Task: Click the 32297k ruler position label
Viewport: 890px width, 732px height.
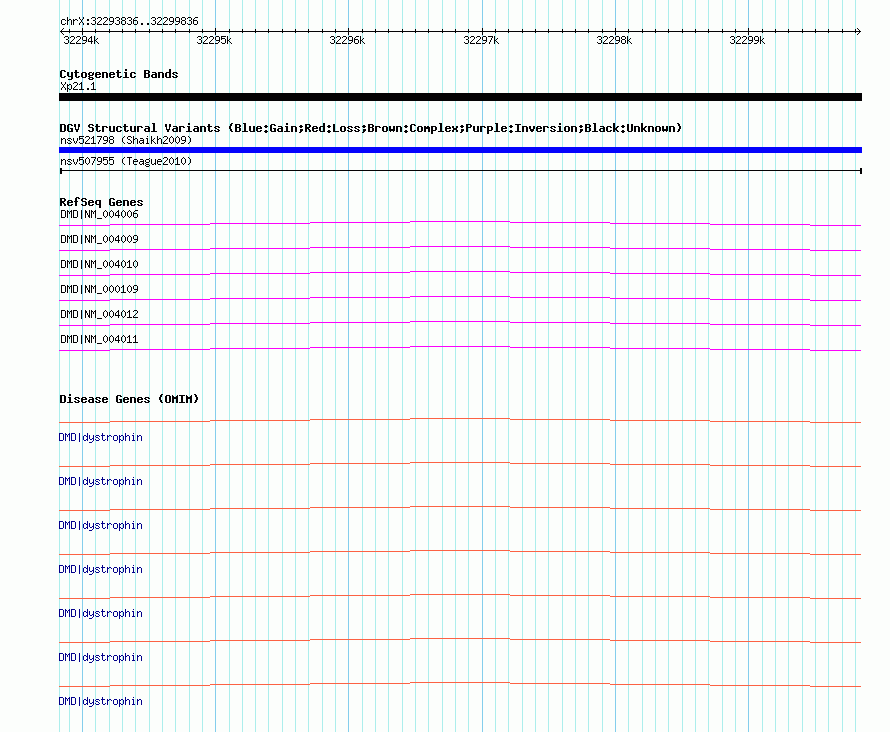Action: pyautogui.click(x=481, y=40)
